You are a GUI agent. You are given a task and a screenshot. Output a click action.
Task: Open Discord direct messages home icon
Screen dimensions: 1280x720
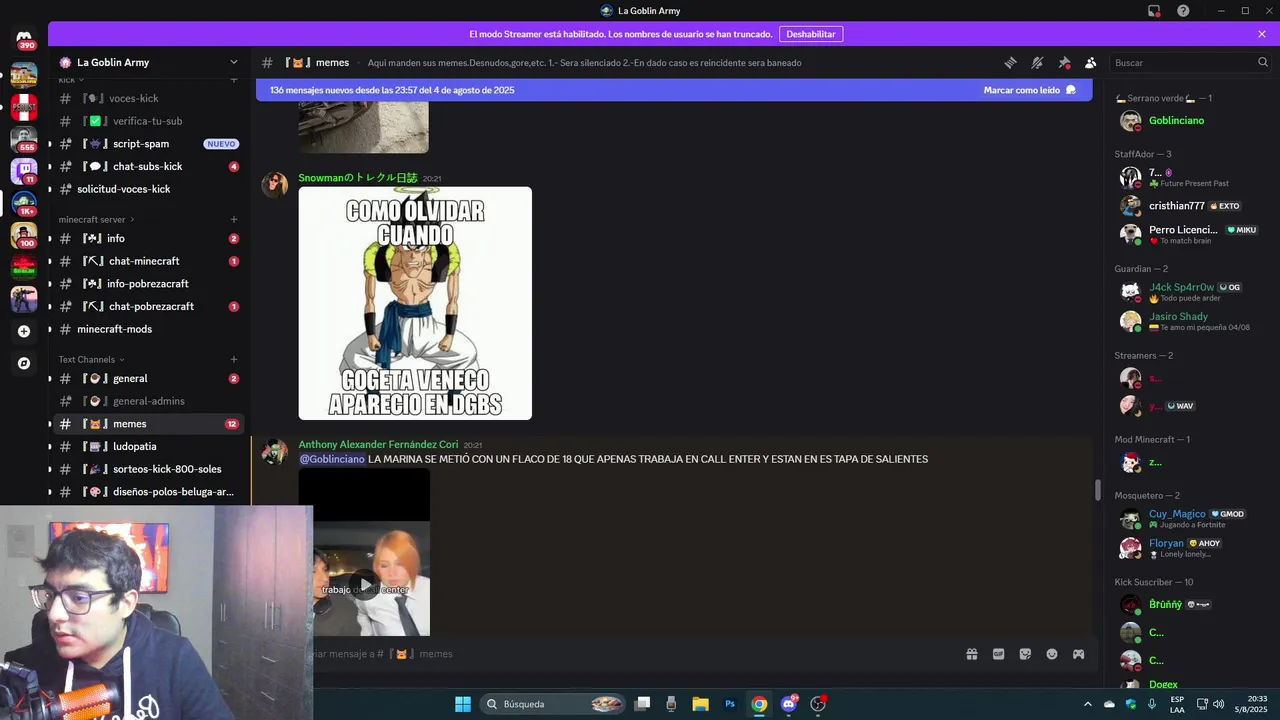click(x=24, y=40)
